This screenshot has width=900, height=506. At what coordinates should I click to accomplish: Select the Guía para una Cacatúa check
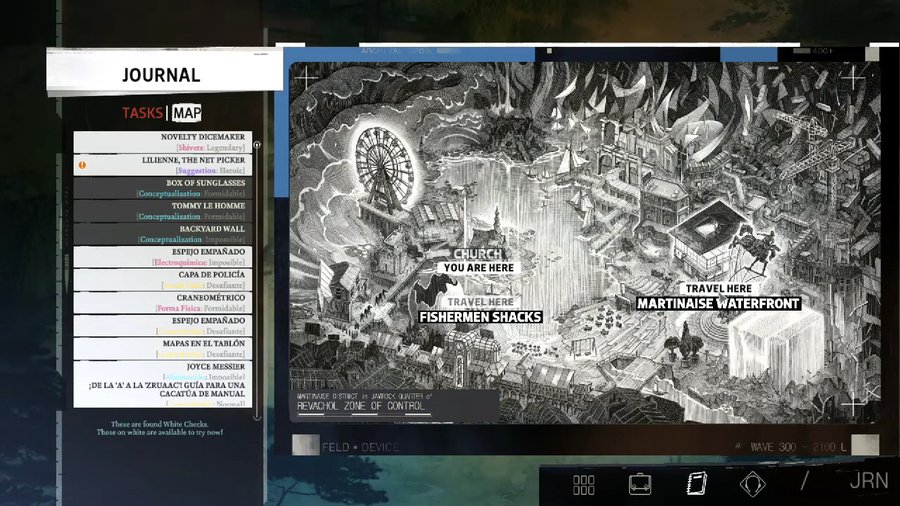(162, 394)
